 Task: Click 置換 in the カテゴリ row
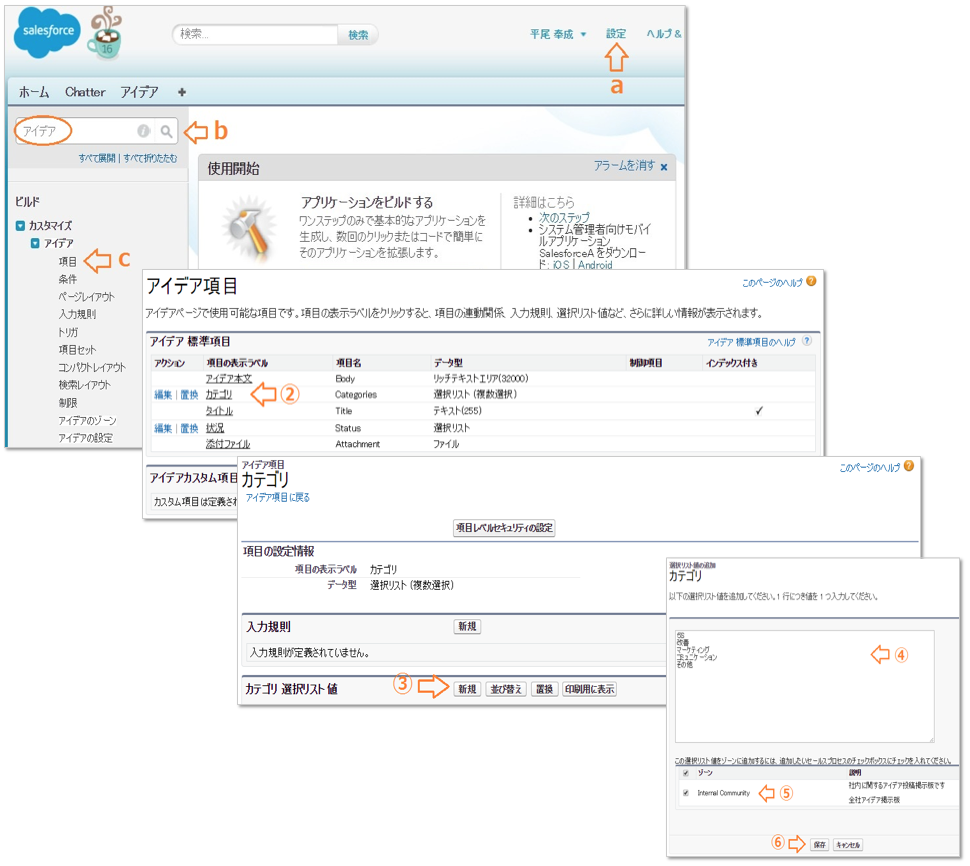coord(189,395)
